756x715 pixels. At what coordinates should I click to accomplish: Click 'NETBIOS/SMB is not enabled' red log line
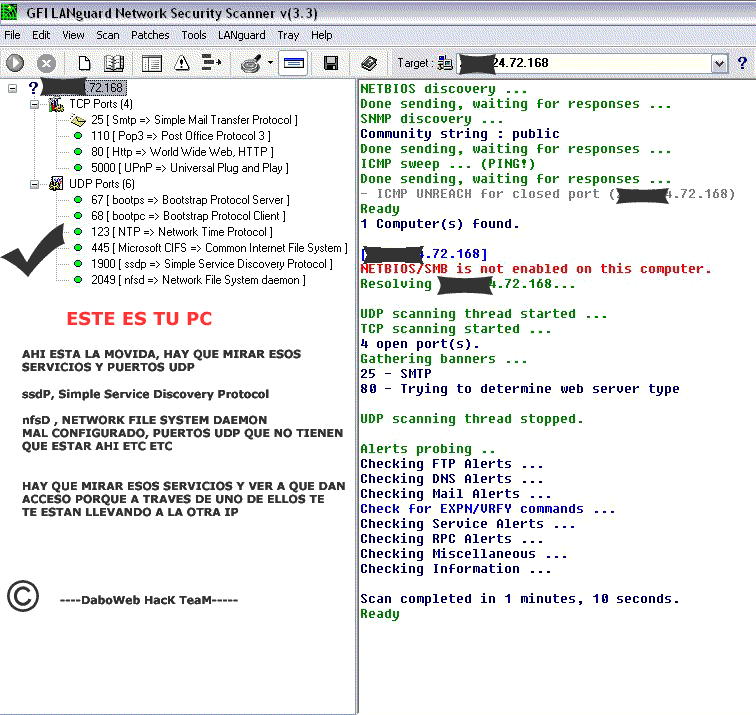point(536,269)
